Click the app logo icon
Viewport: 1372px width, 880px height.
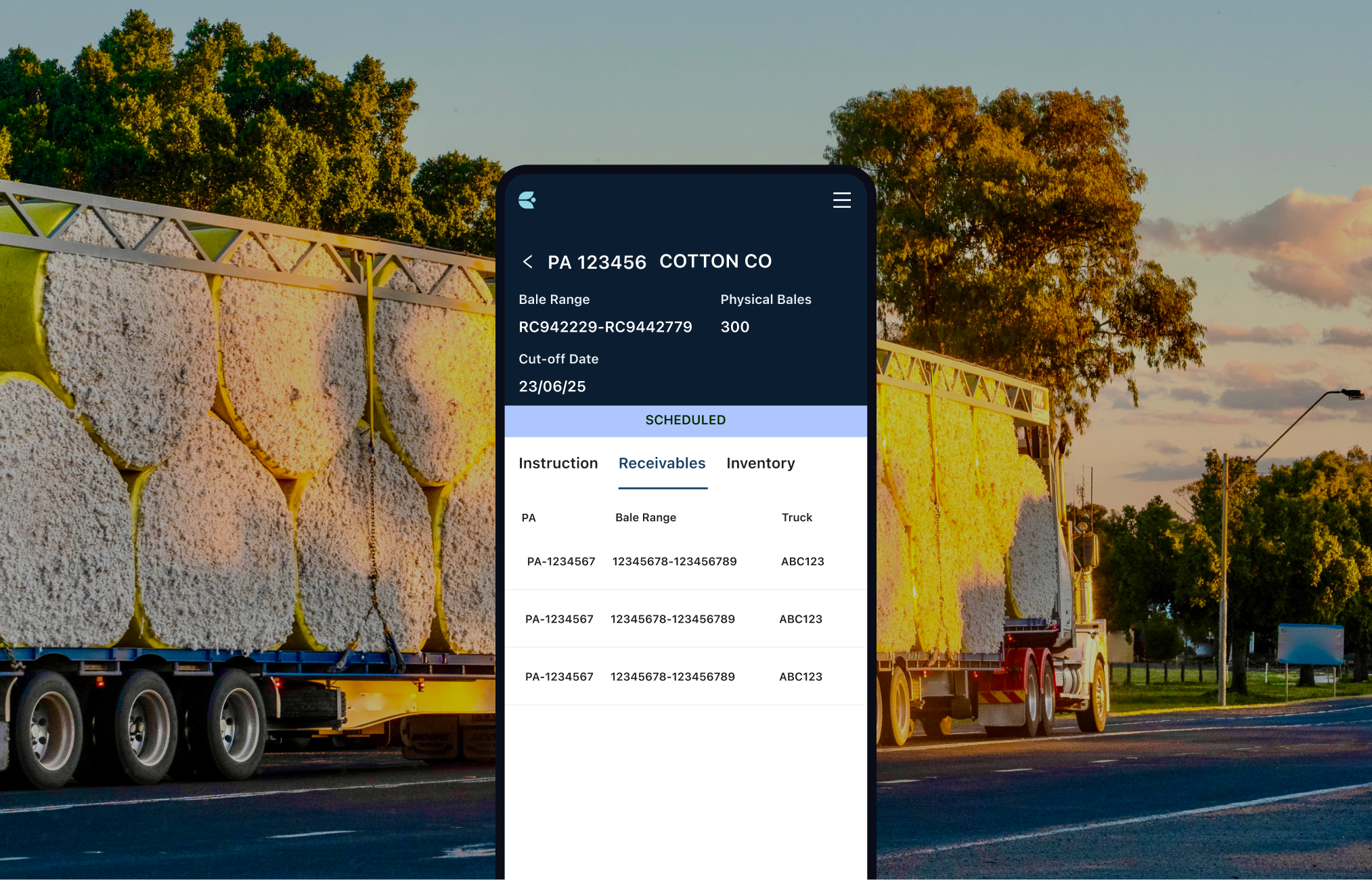[x=527, y=200]
